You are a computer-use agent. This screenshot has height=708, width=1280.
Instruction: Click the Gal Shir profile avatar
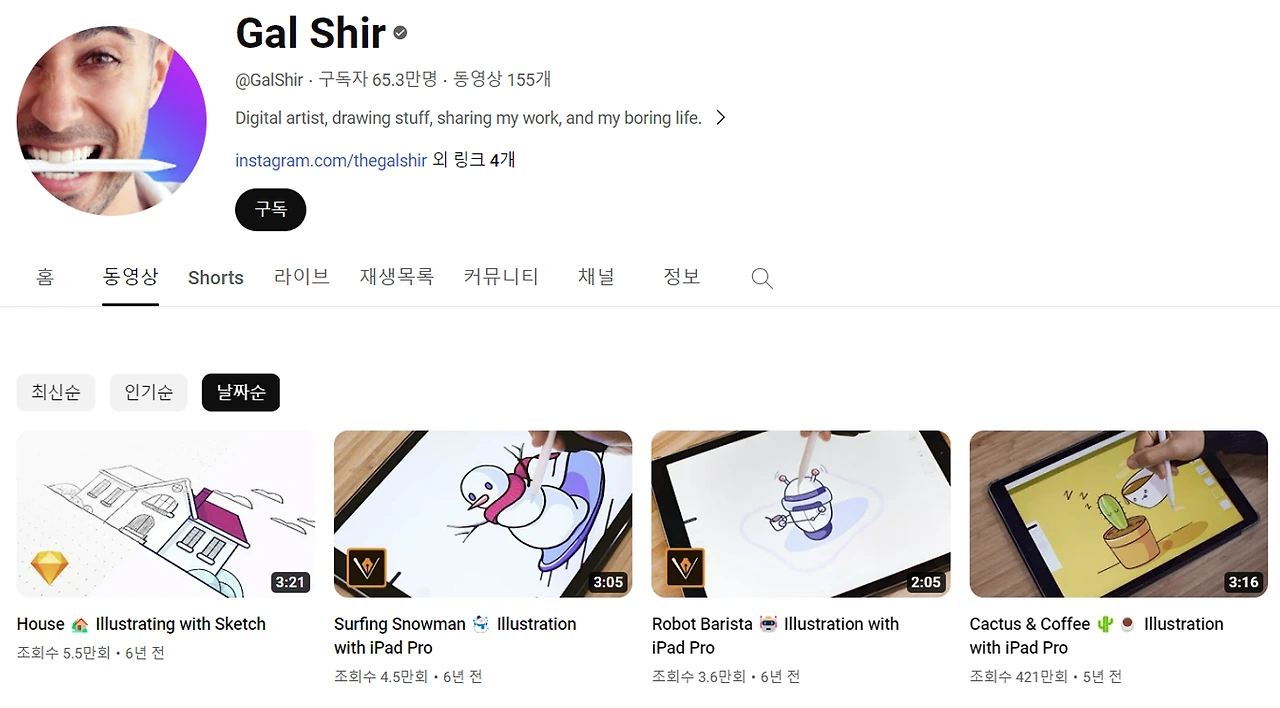coord(111,120)
